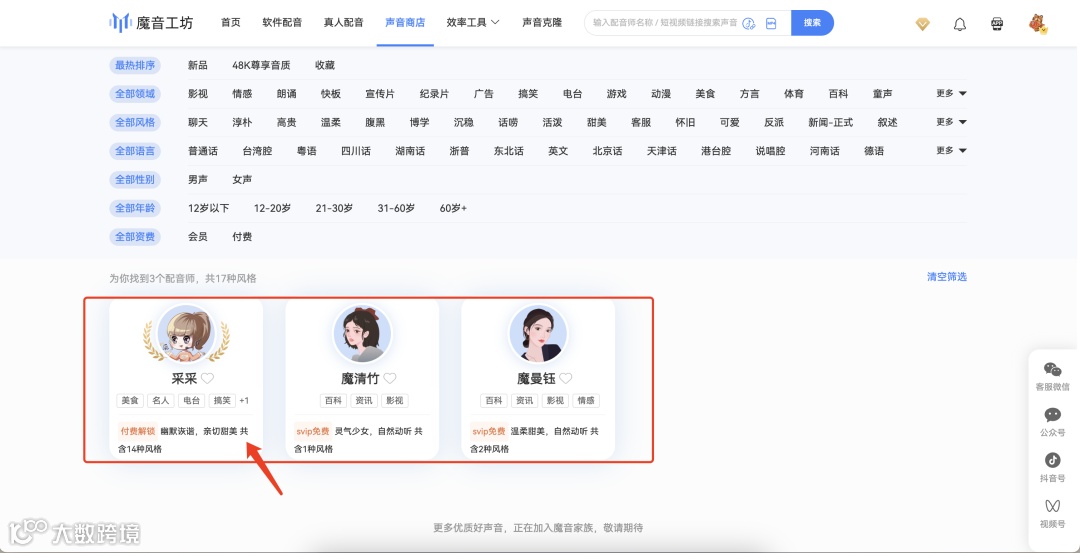Expand 更多 in the 全部领域 row
Screen dimensions: 1080x553
(x=951, y=93)
